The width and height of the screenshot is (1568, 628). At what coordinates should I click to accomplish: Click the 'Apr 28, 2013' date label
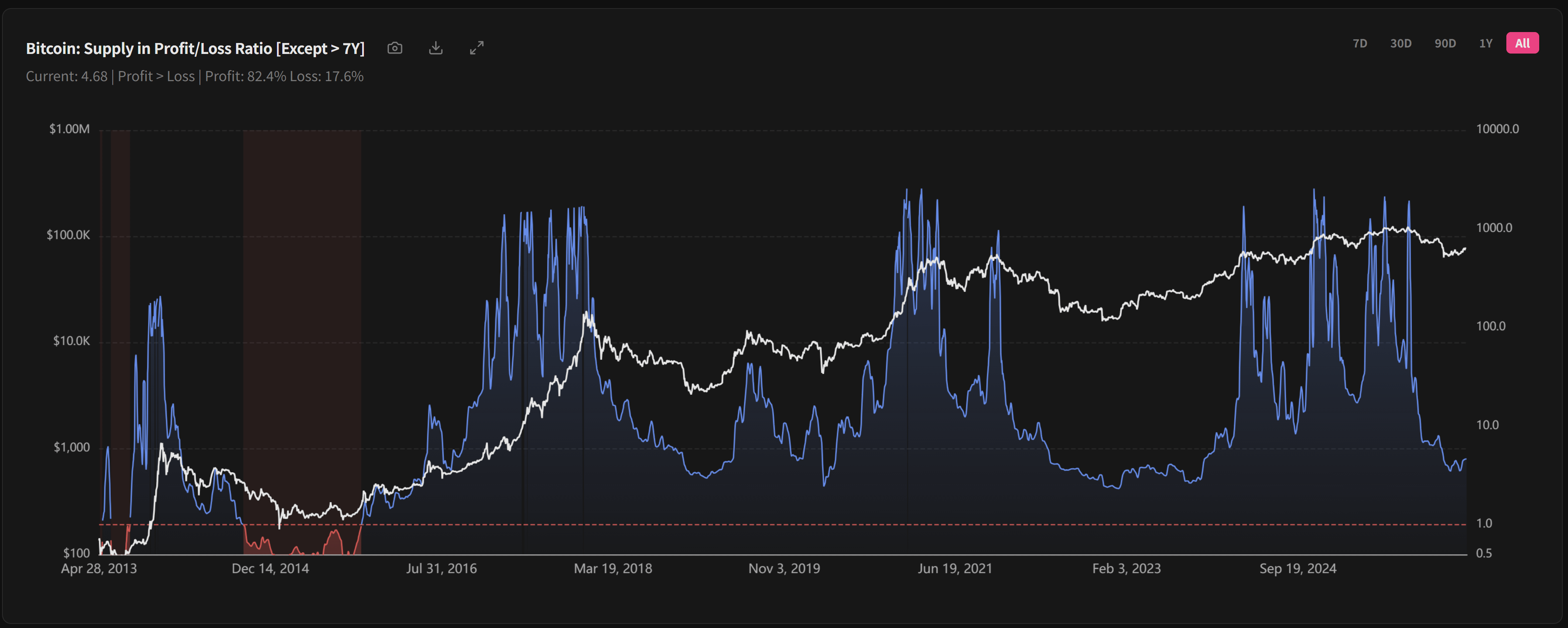point(99,569)
